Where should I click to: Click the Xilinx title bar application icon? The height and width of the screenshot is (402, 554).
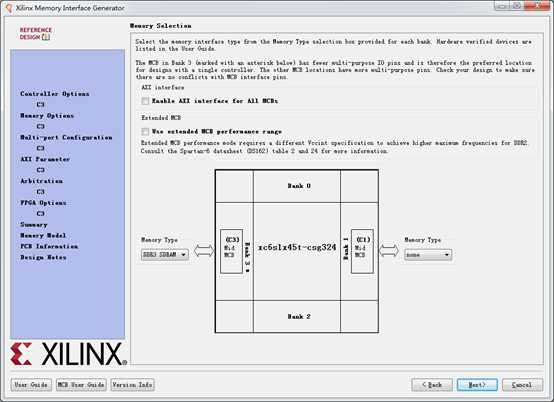8,8
